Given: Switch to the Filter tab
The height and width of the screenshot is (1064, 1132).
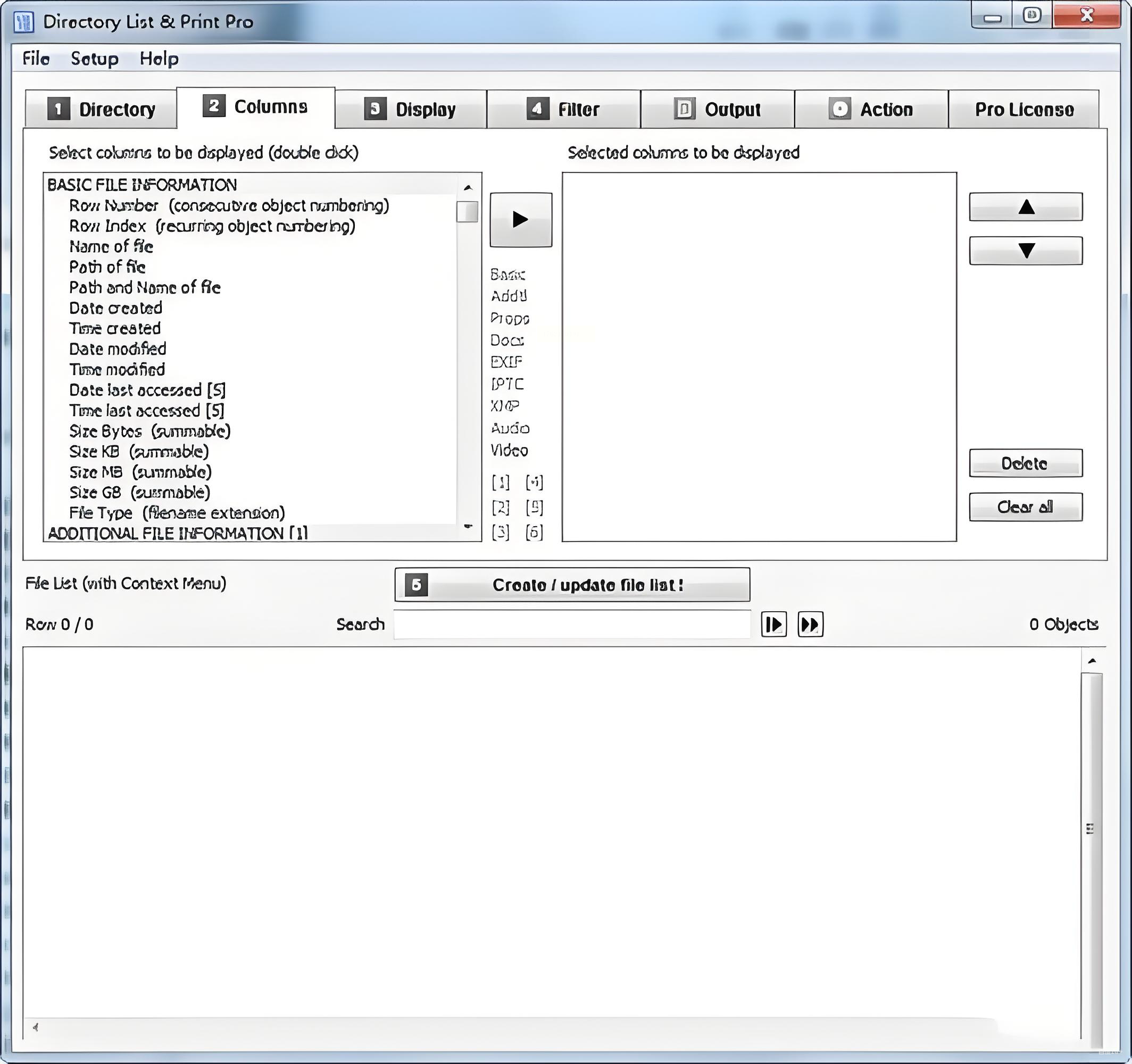Looking at the screenshot, I should (563, 109).
